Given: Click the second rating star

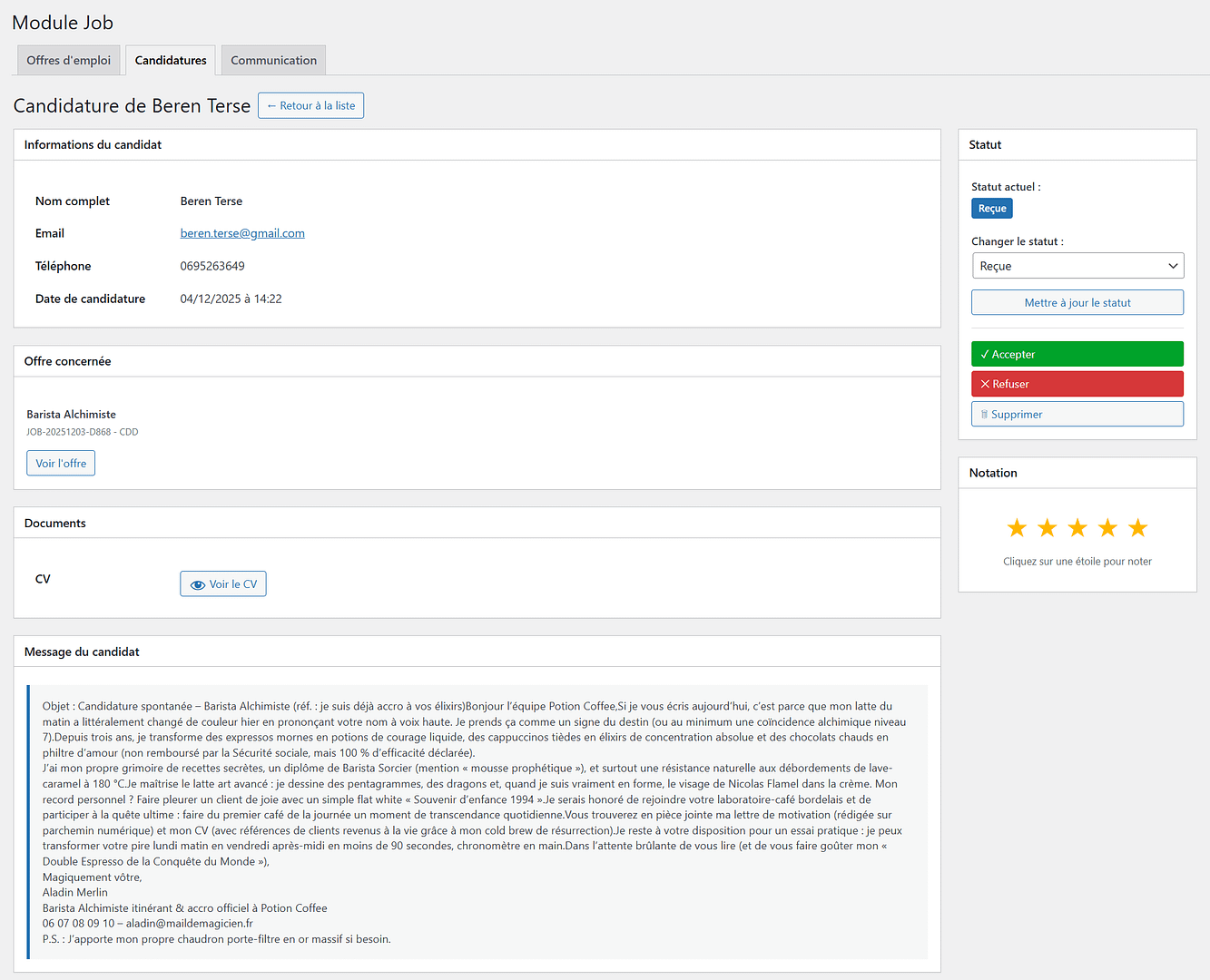Looking at the screenshot, I should pos(1047,528).
